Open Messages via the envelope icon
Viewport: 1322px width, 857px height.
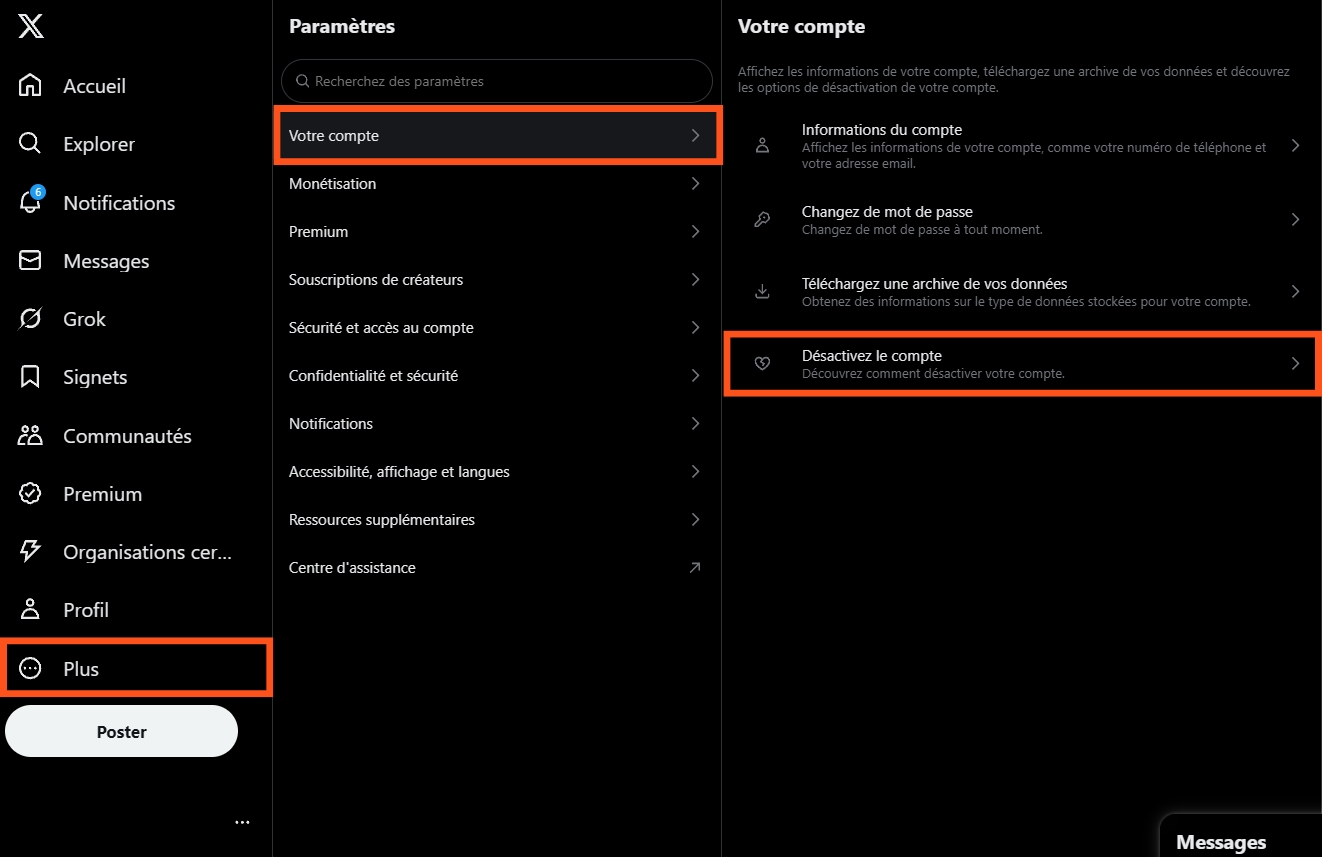[x=31, y=260]
